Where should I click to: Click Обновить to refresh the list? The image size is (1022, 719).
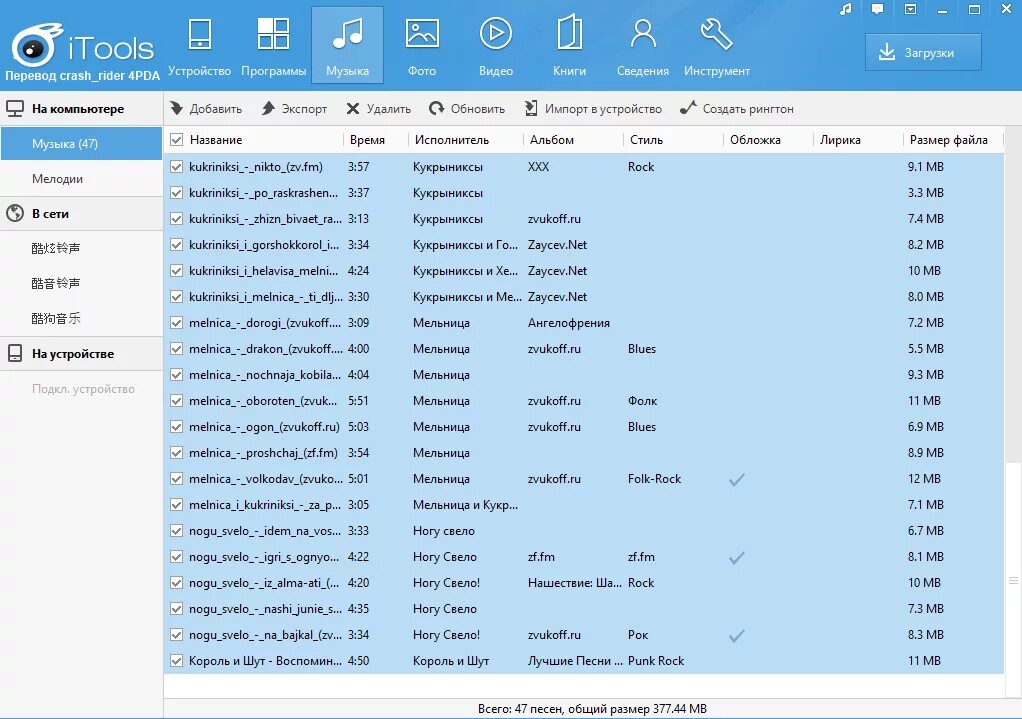point(467,109)
